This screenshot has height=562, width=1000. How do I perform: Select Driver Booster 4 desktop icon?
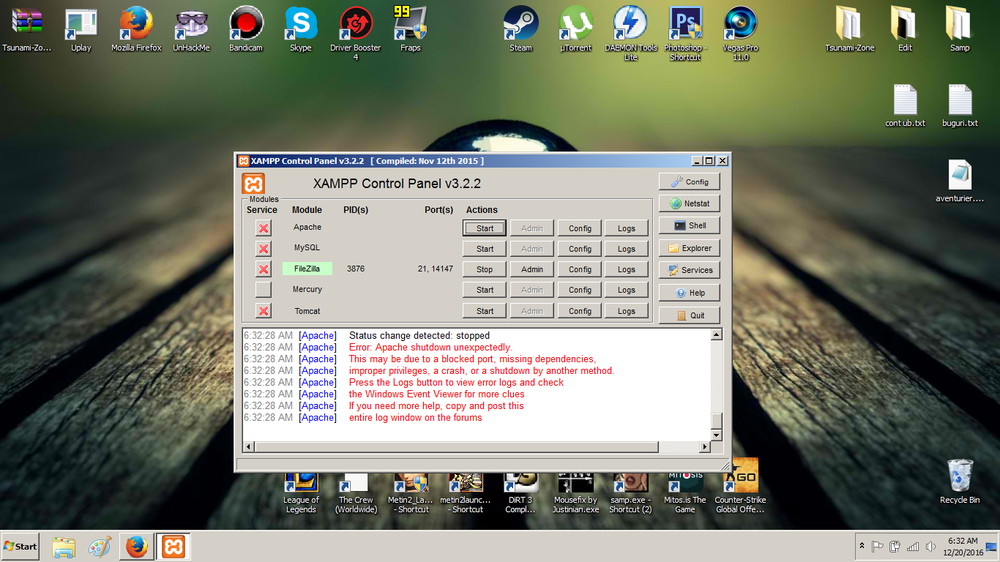pyautogui.click(x=355, y=33)
